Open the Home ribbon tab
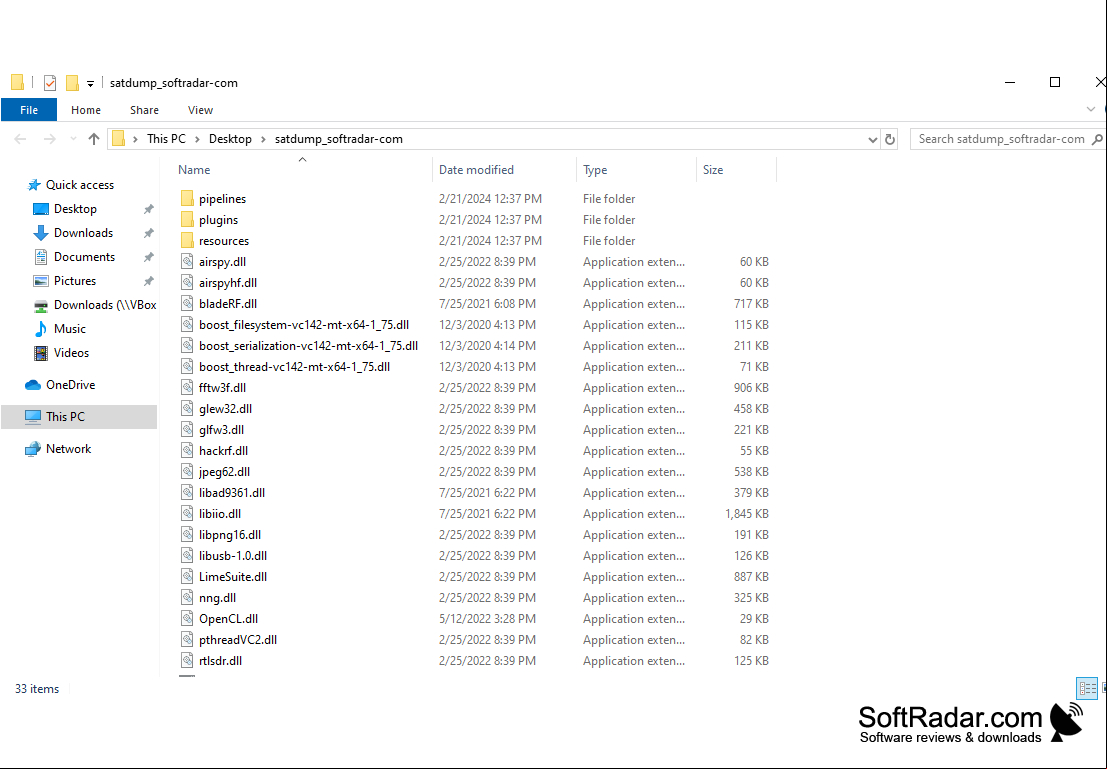This screenshot has width=1107, height=769. [x=85, y=110]
